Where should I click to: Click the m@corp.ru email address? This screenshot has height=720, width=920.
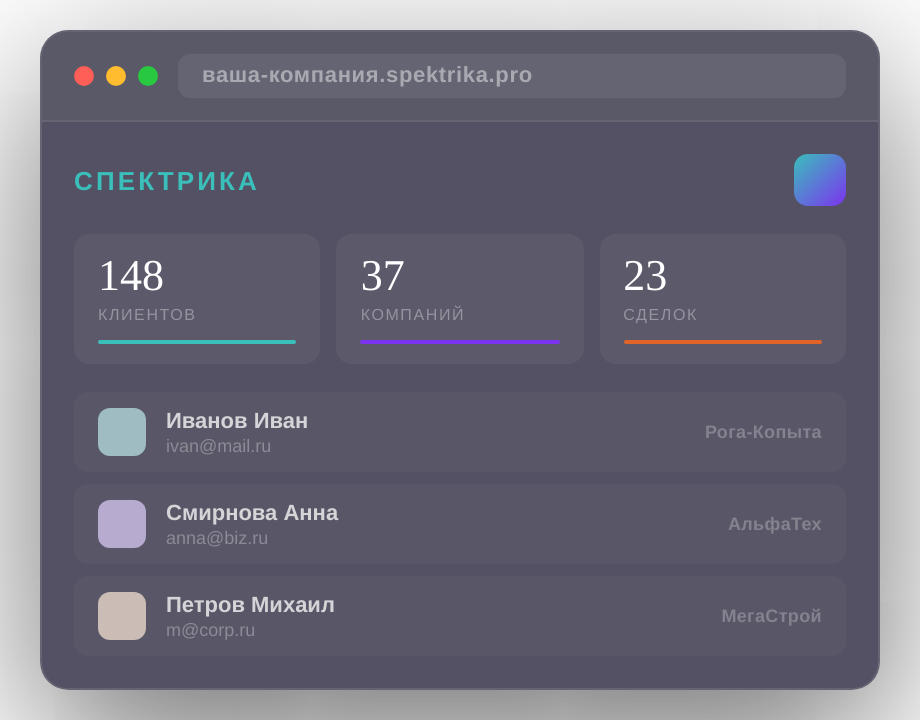coord(210,630)
